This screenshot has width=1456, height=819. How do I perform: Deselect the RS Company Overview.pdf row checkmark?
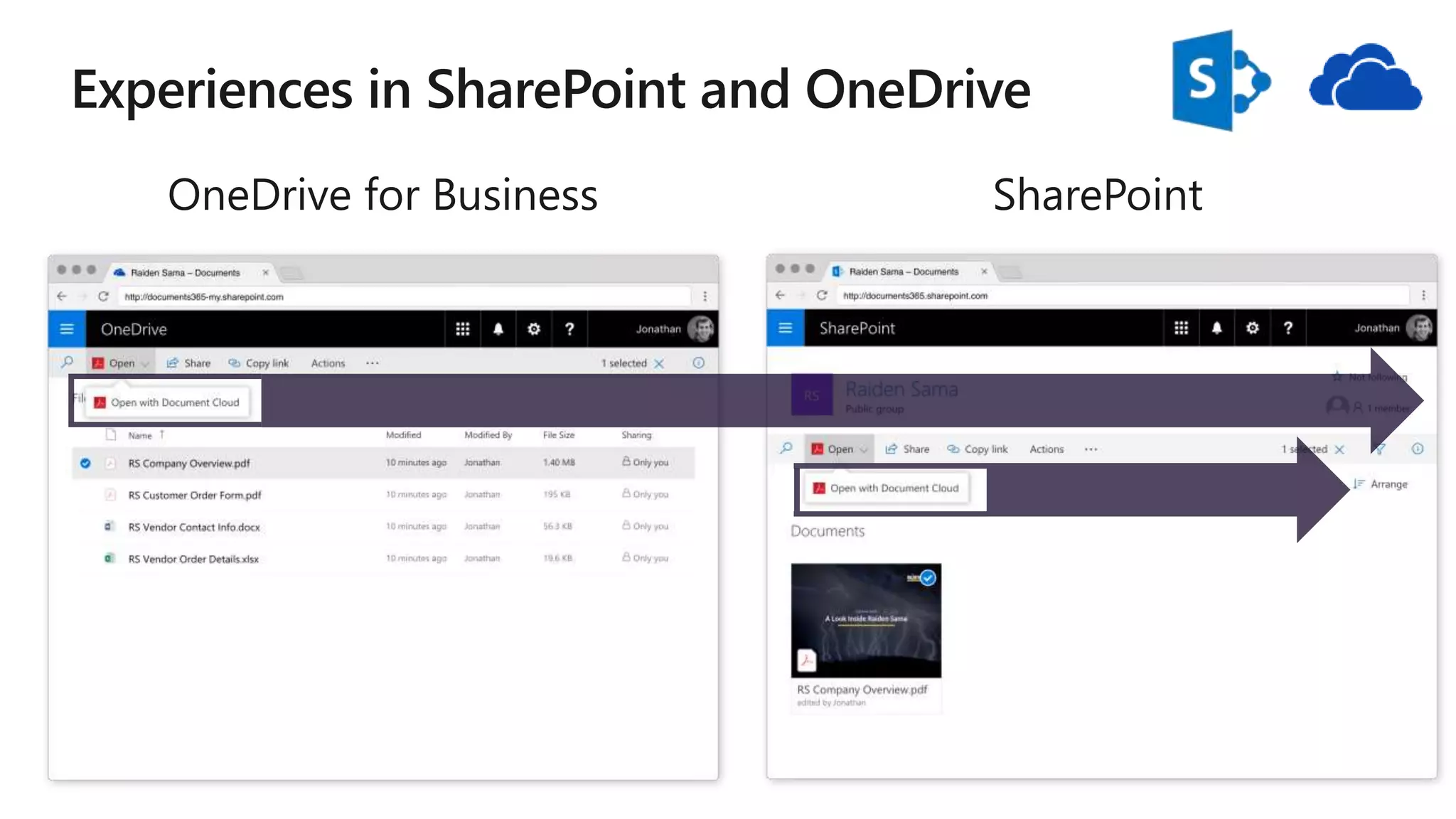click(x=85, y=464)
